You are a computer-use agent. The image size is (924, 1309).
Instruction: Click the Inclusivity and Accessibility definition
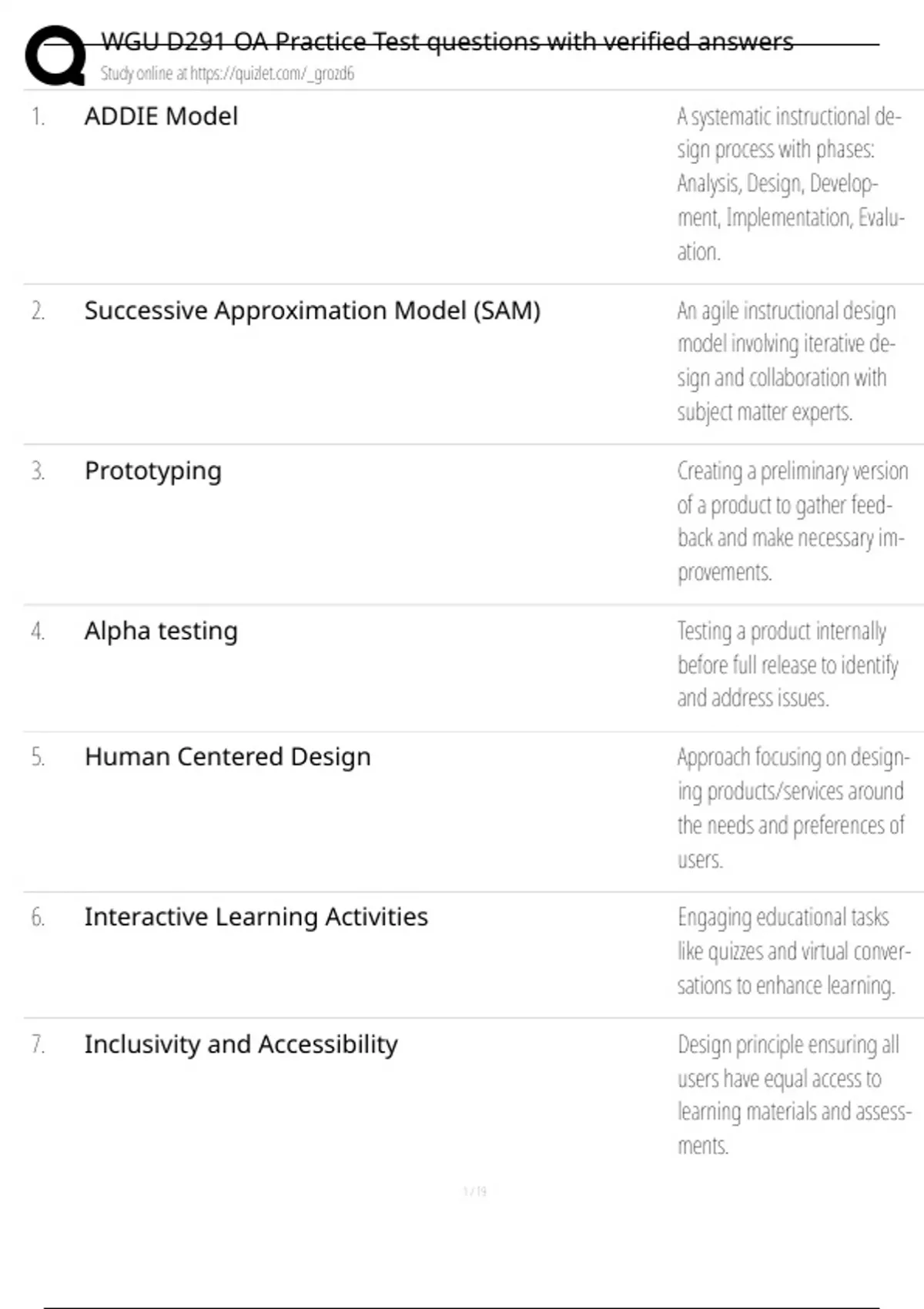(793, 1095)
